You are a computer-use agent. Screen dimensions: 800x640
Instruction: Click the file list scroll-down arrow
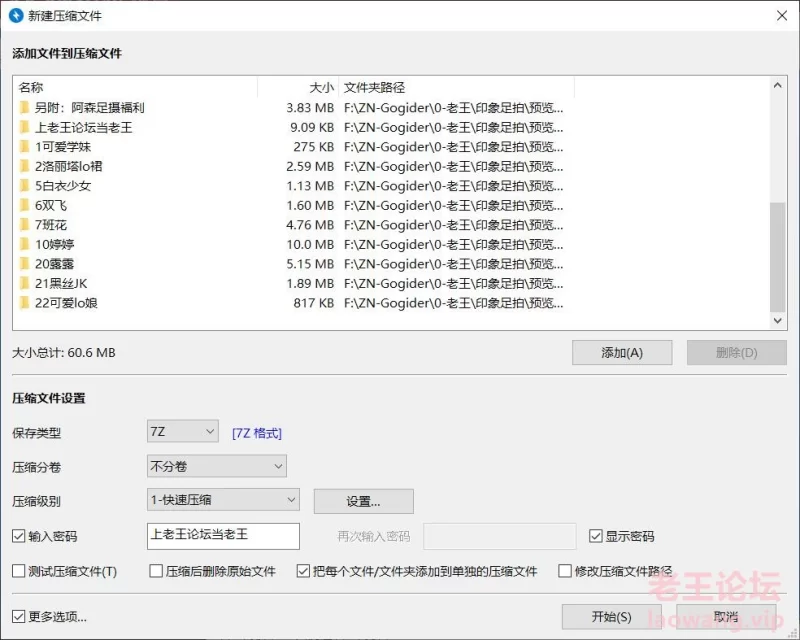pyautogui.click(x=779, y=321)
